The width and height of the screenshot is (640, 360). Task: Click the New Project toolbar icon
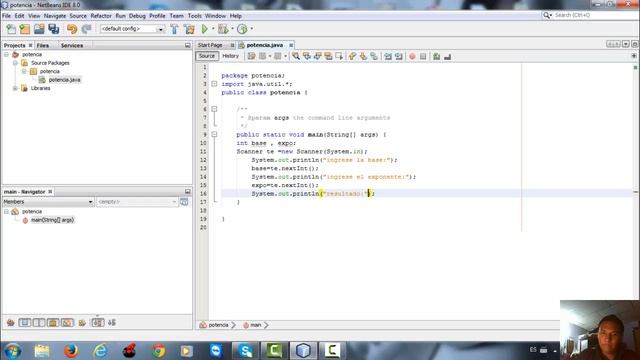tap(25, 29)
